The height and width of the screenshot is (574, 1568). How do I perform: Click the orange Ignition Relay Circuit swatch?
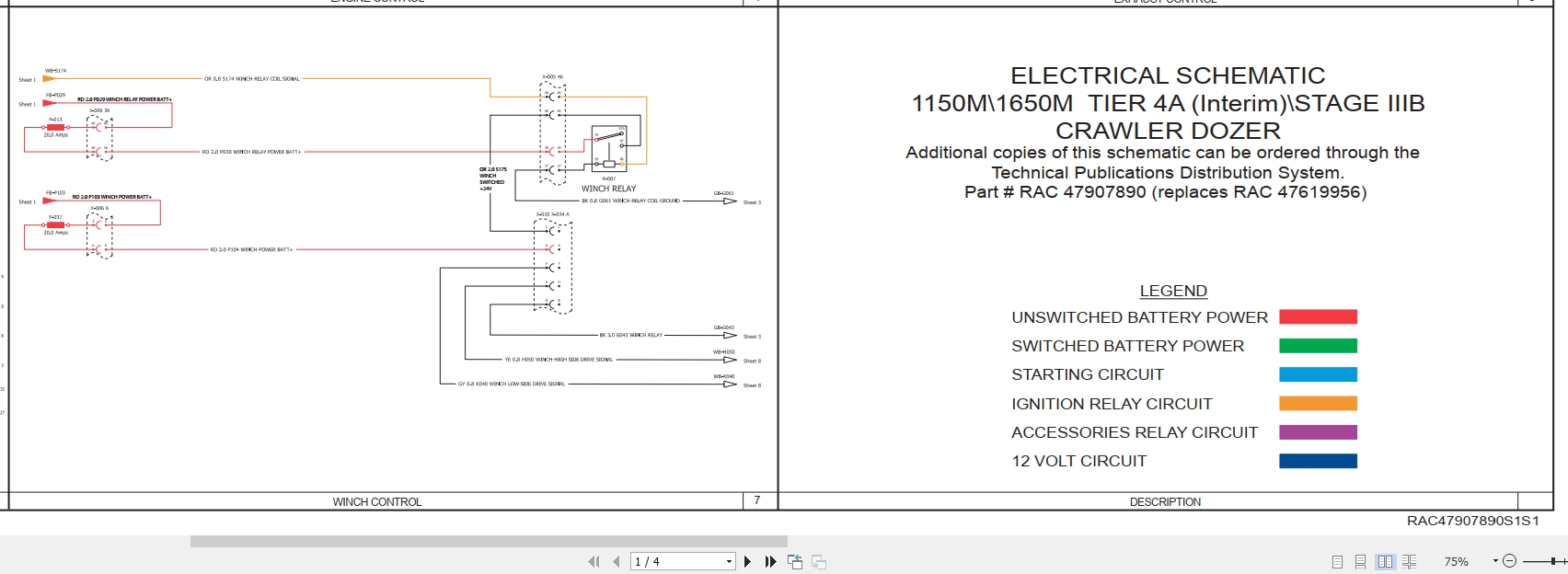coord(1318,404)
